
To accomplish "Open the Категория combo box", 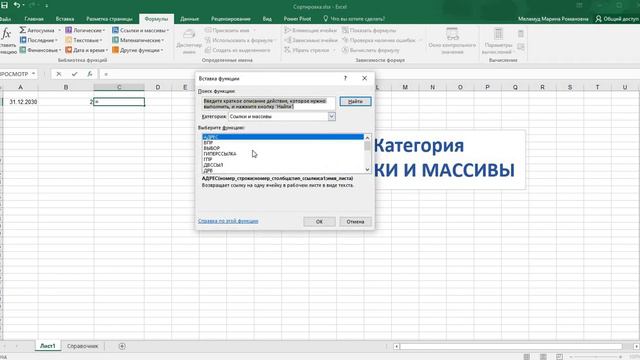I will (x=282, y=116).
